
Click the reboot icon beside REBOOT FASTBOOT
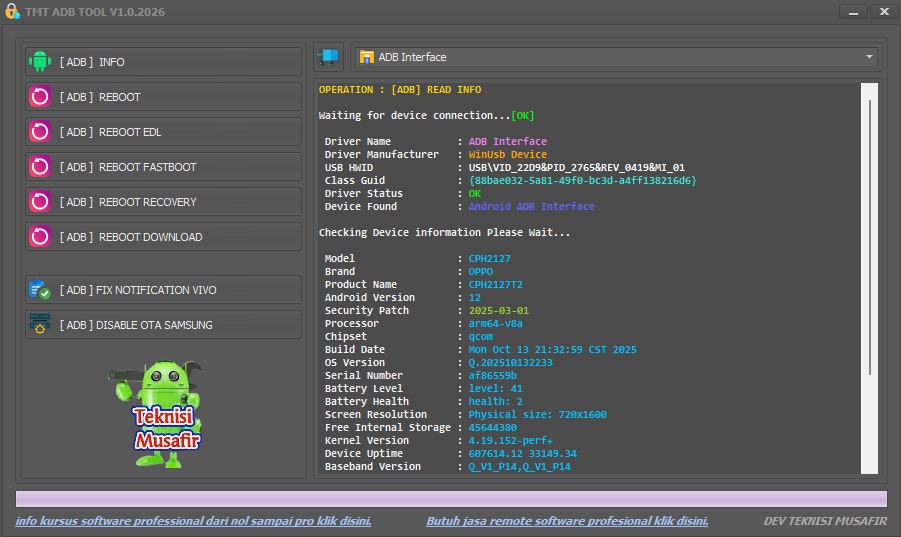point(40,167)
